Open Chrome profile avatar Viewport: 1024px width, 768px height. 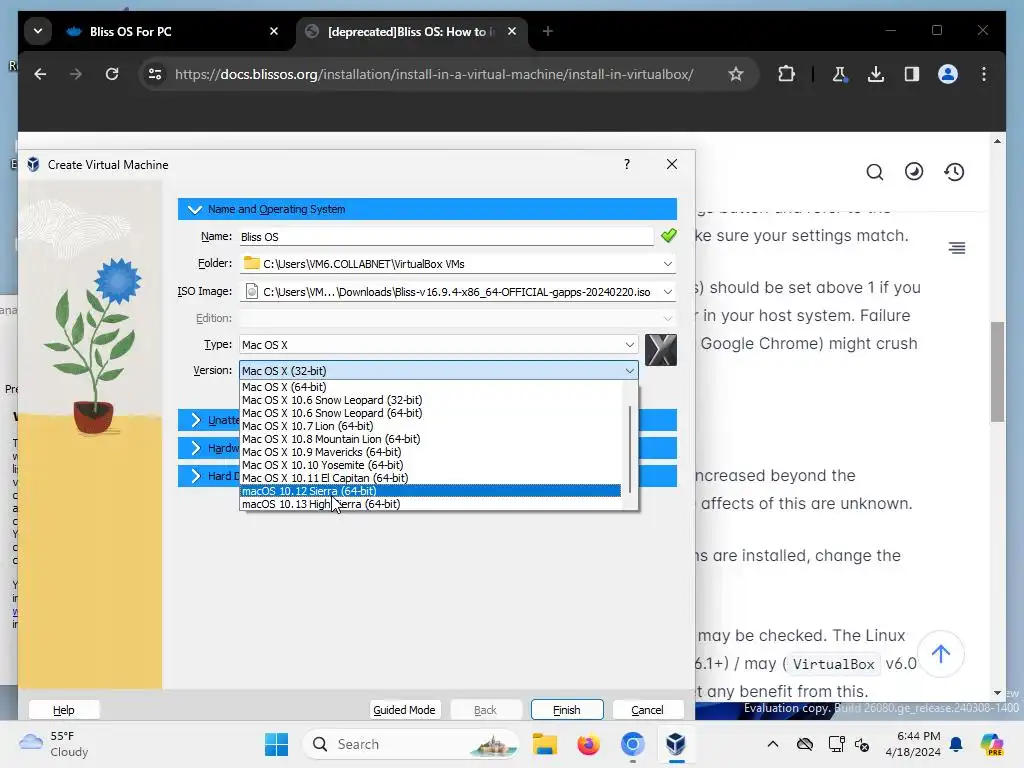click(x=948, y=74)
